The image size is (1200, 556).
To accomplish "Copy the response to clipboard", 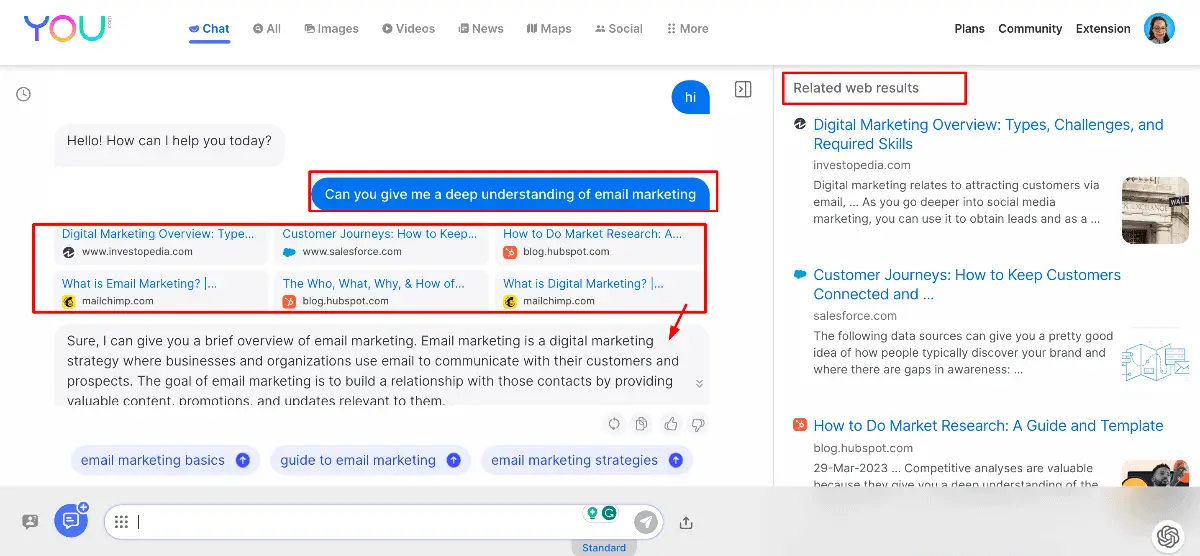I will point(642,424).
